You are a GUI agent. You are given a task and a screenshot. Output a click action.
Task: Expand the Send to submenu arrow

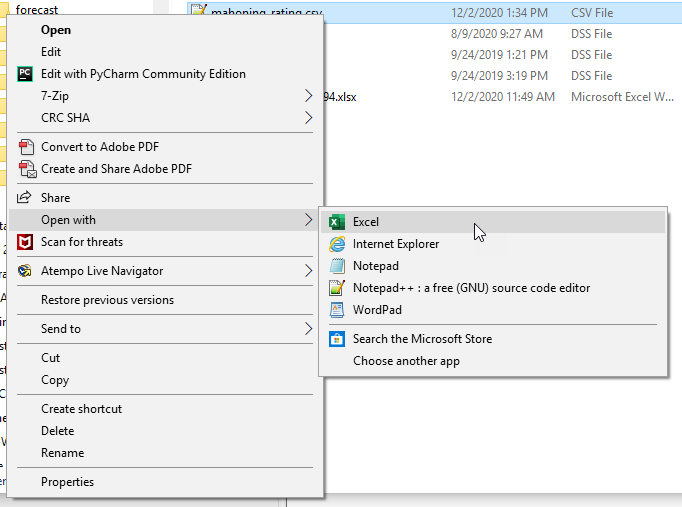pyautogui.click(x=308, y=329)
